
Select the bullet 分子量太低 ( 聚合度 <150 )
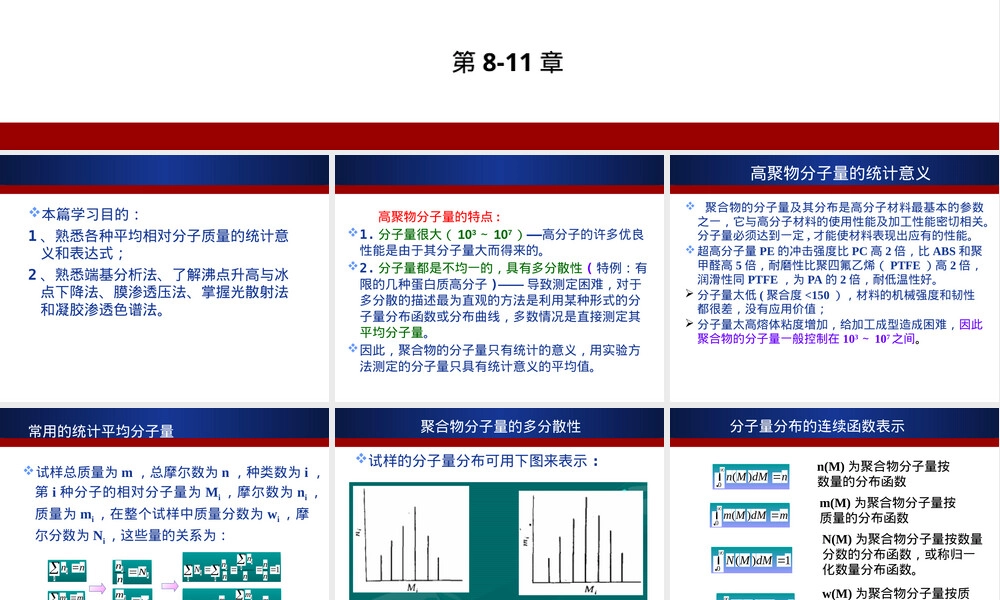pyautogui.click(x=830, y=302)
